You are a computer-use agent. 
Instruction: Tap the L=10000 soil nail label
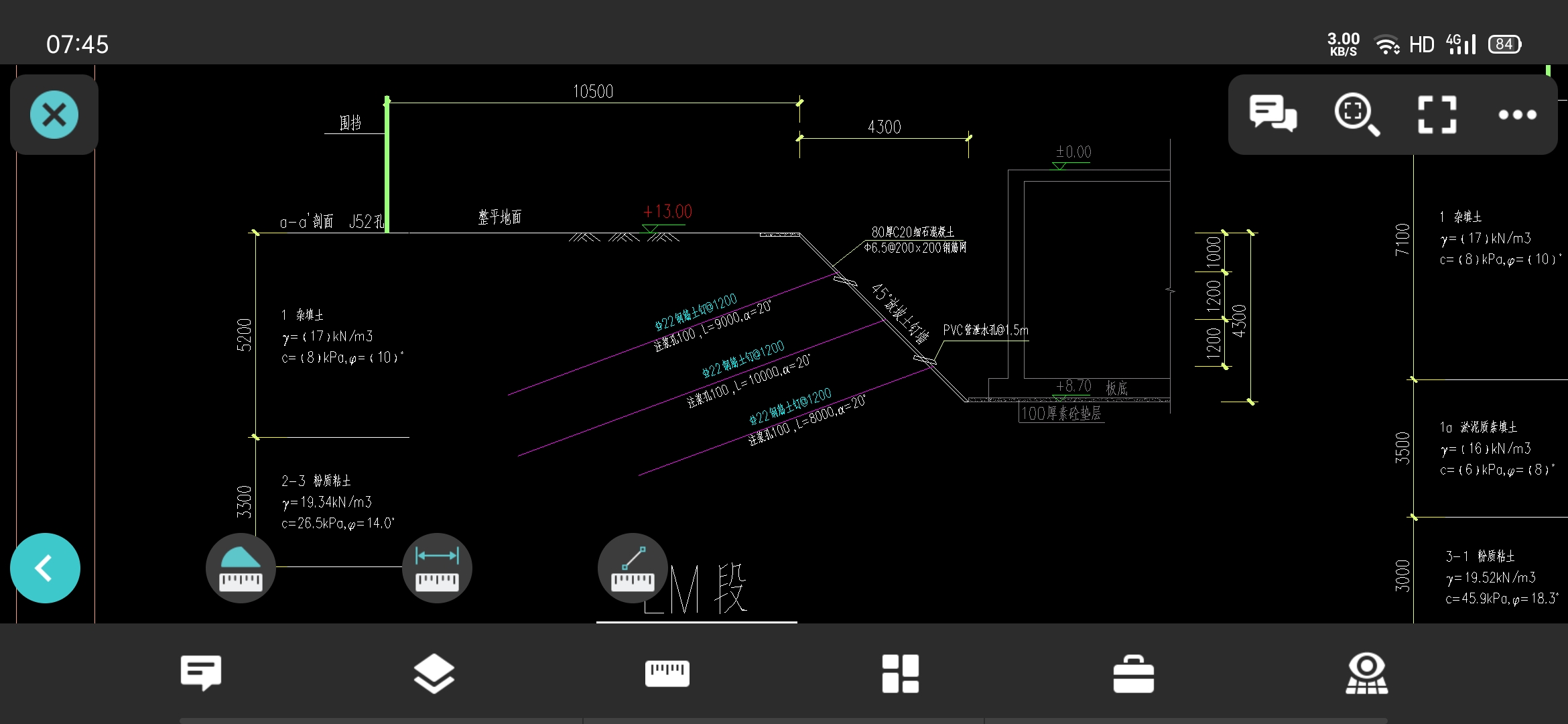point(749,380)
